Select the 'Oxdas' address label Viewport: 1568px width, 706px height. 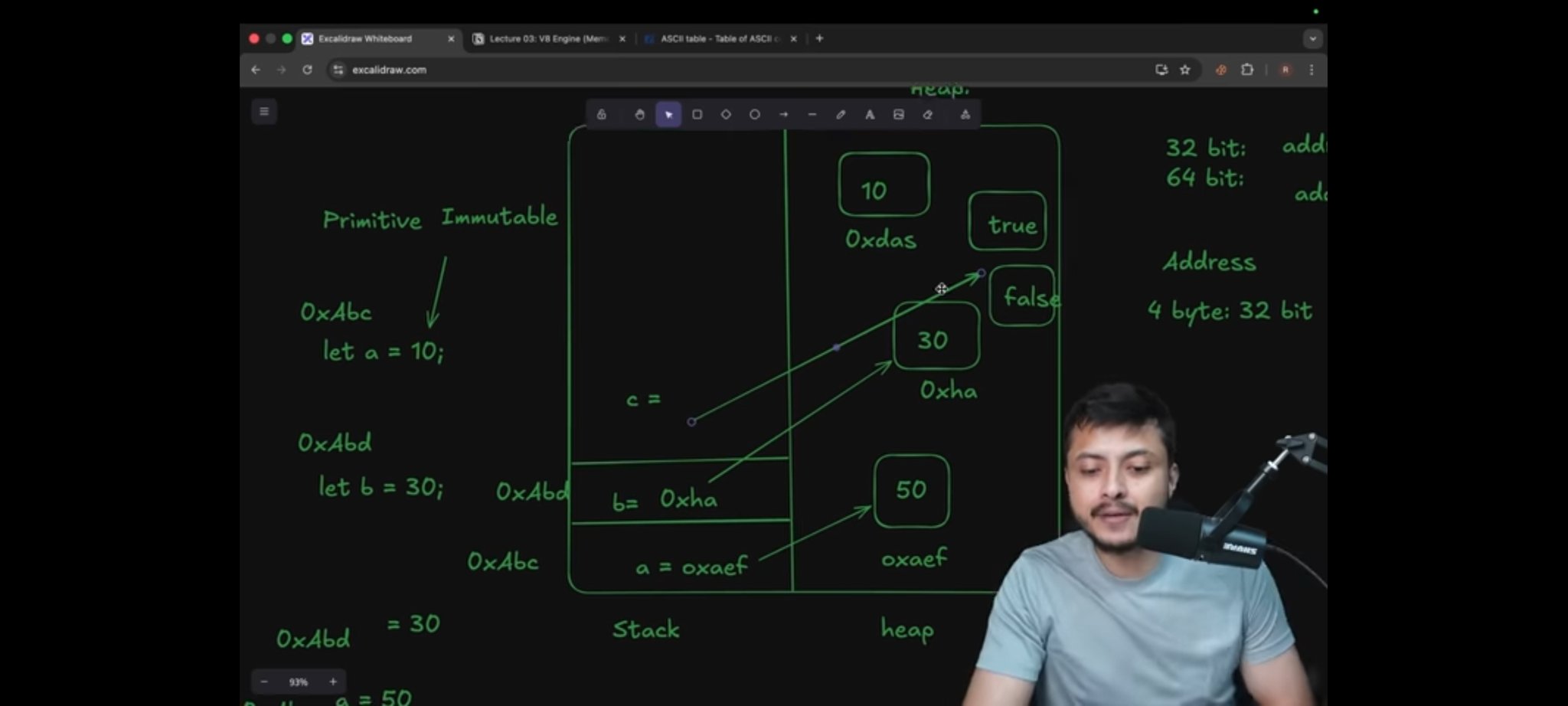click(x=880, y=240)
